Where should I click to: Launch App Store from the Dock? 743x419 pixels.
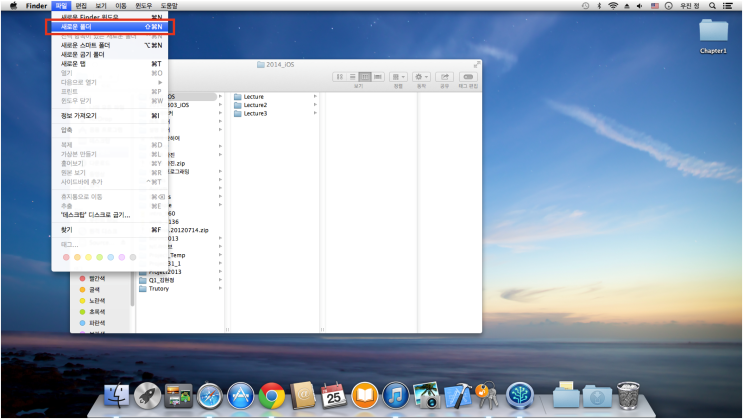coord(240,396)
